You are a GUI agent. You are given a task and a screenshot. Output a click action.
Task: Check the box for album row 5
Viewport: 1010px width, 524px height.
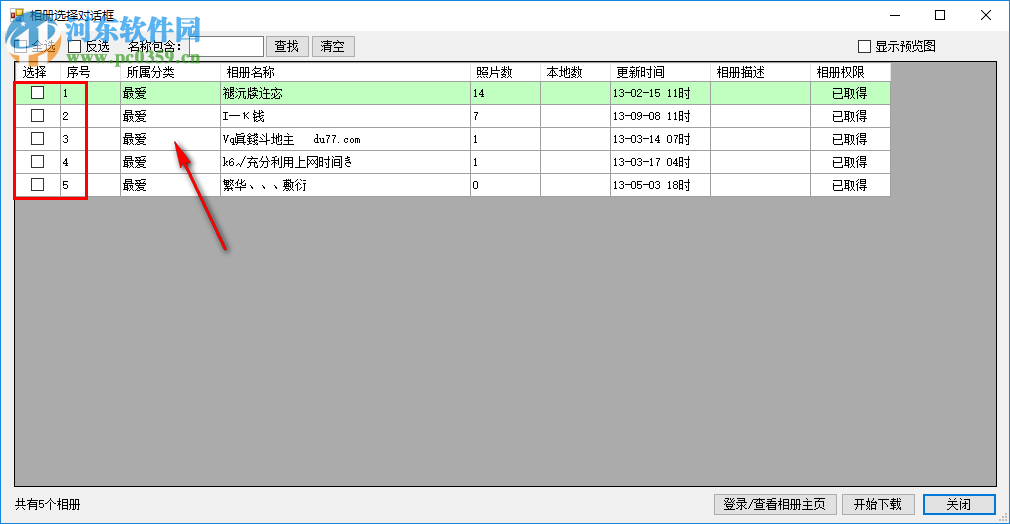(38, 185)
